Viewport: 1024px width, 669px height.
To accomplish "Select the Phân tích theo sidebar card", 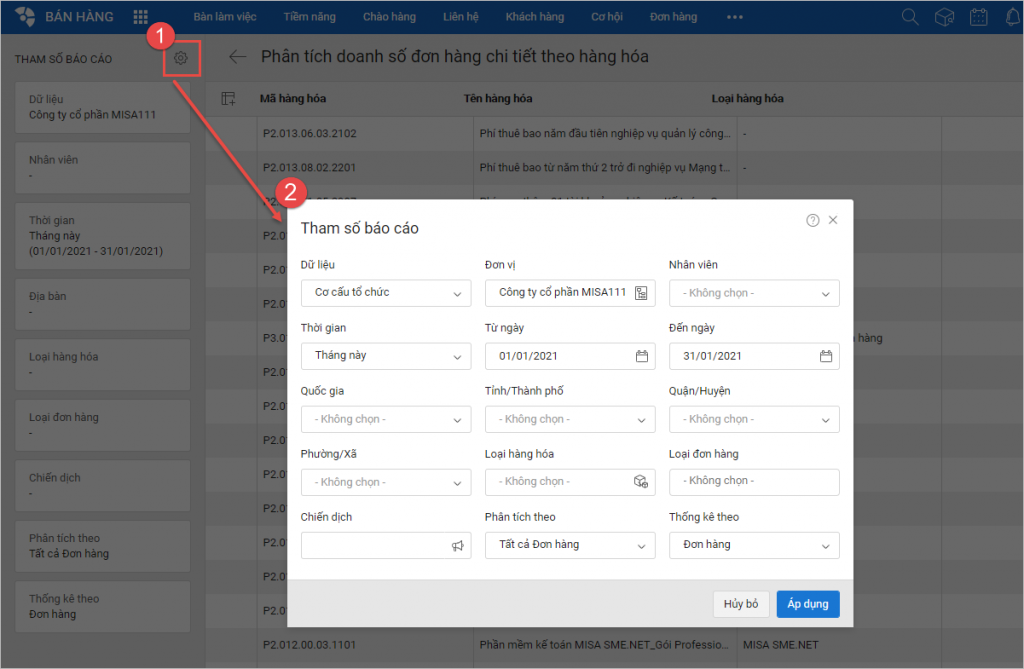I will (103, 546).
